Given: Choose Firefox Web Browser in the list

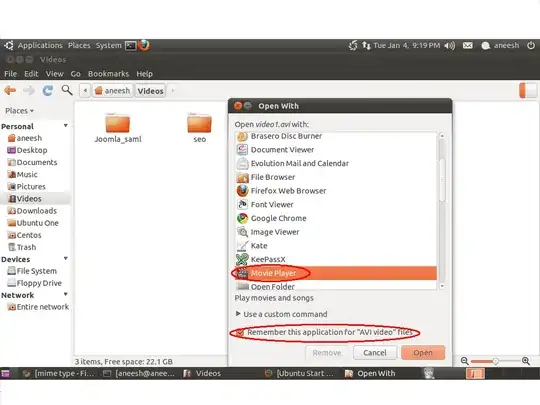Looking at the screenshot, I should pyautogui.click(x=336, y=191).
